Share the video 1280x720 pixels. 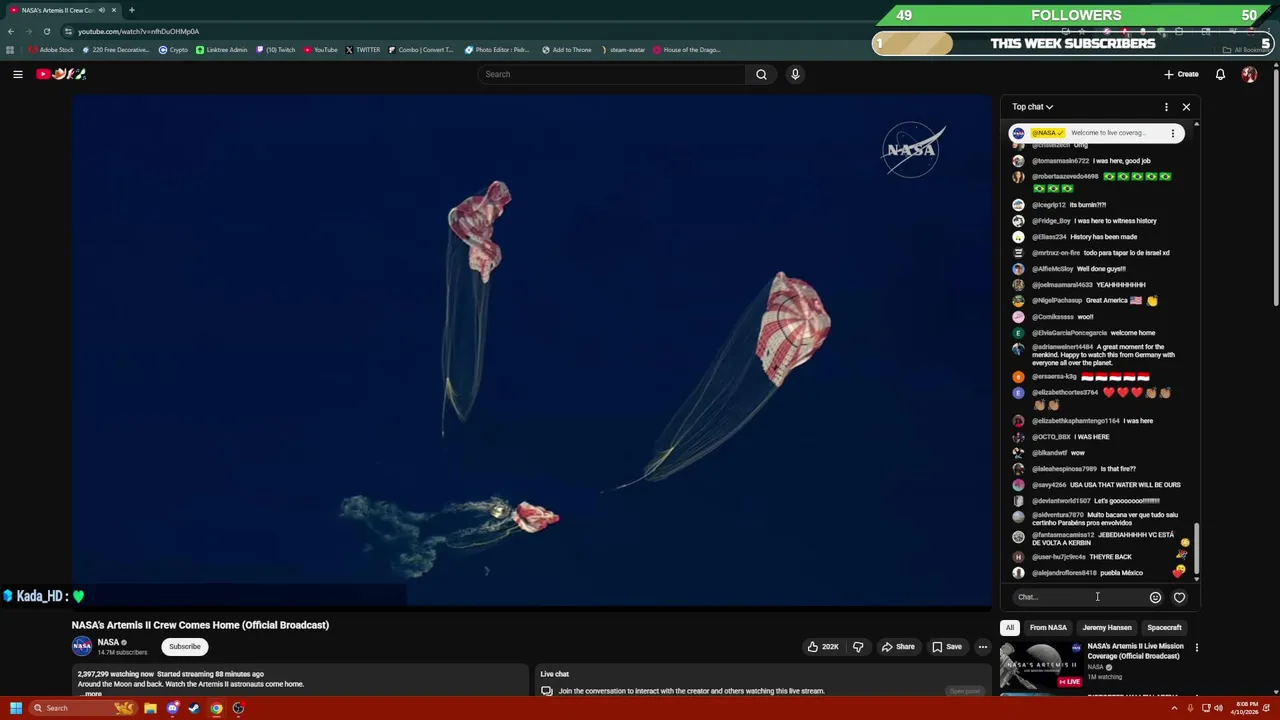898,647
